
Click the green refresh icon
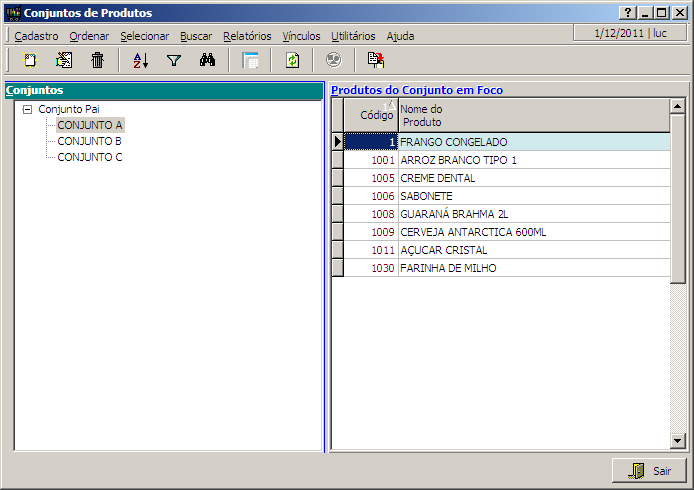[x=292, y=60]
